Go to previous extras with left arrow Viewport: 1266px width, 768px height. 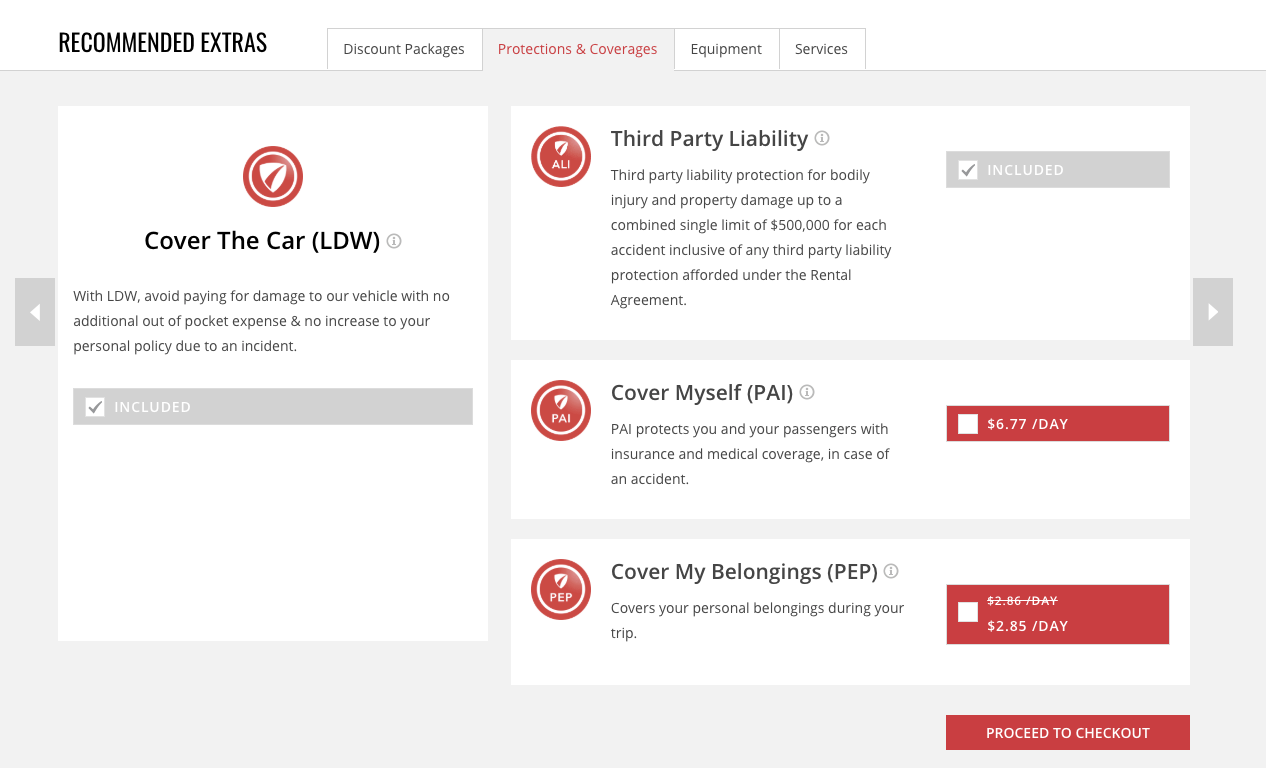(x=35, y=312)
